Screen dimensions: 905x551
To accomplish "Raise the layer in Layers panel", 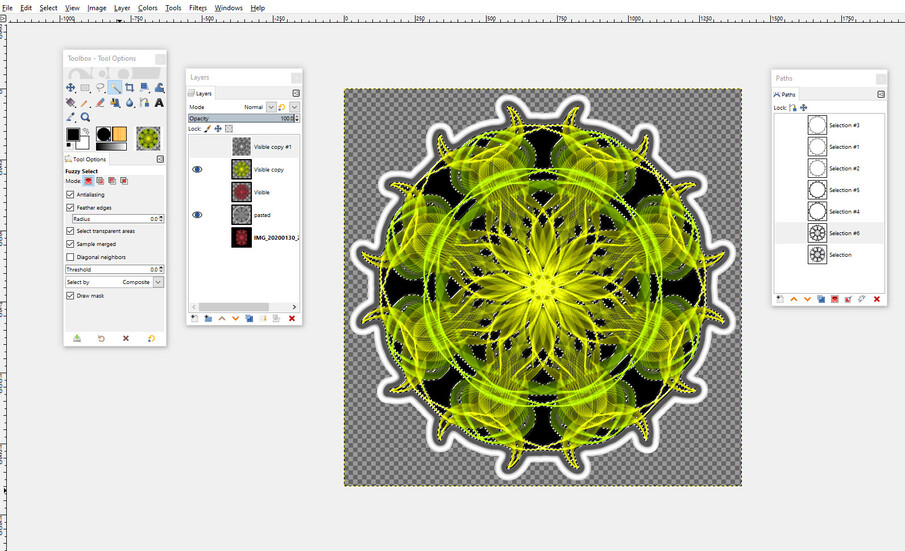I will [222, 318].
